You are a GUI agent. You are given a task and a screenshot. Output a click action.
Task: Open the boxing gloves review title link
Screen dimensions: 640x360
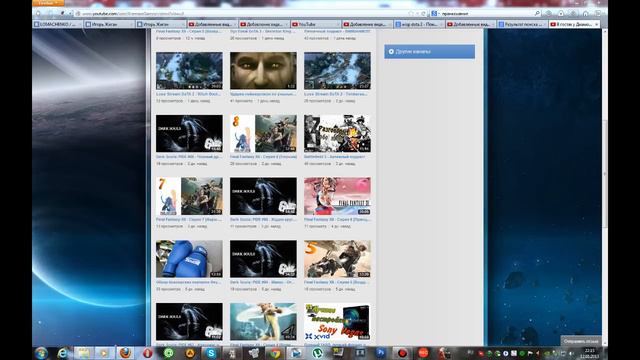tap(188, 282)
